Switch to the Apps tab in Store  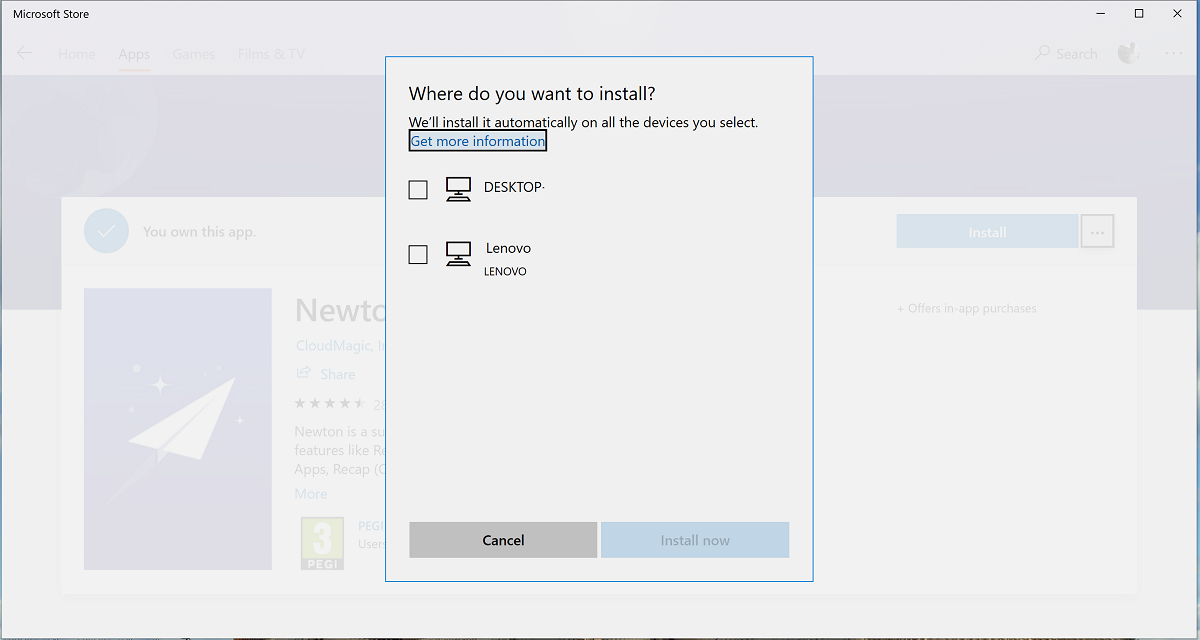134,54
